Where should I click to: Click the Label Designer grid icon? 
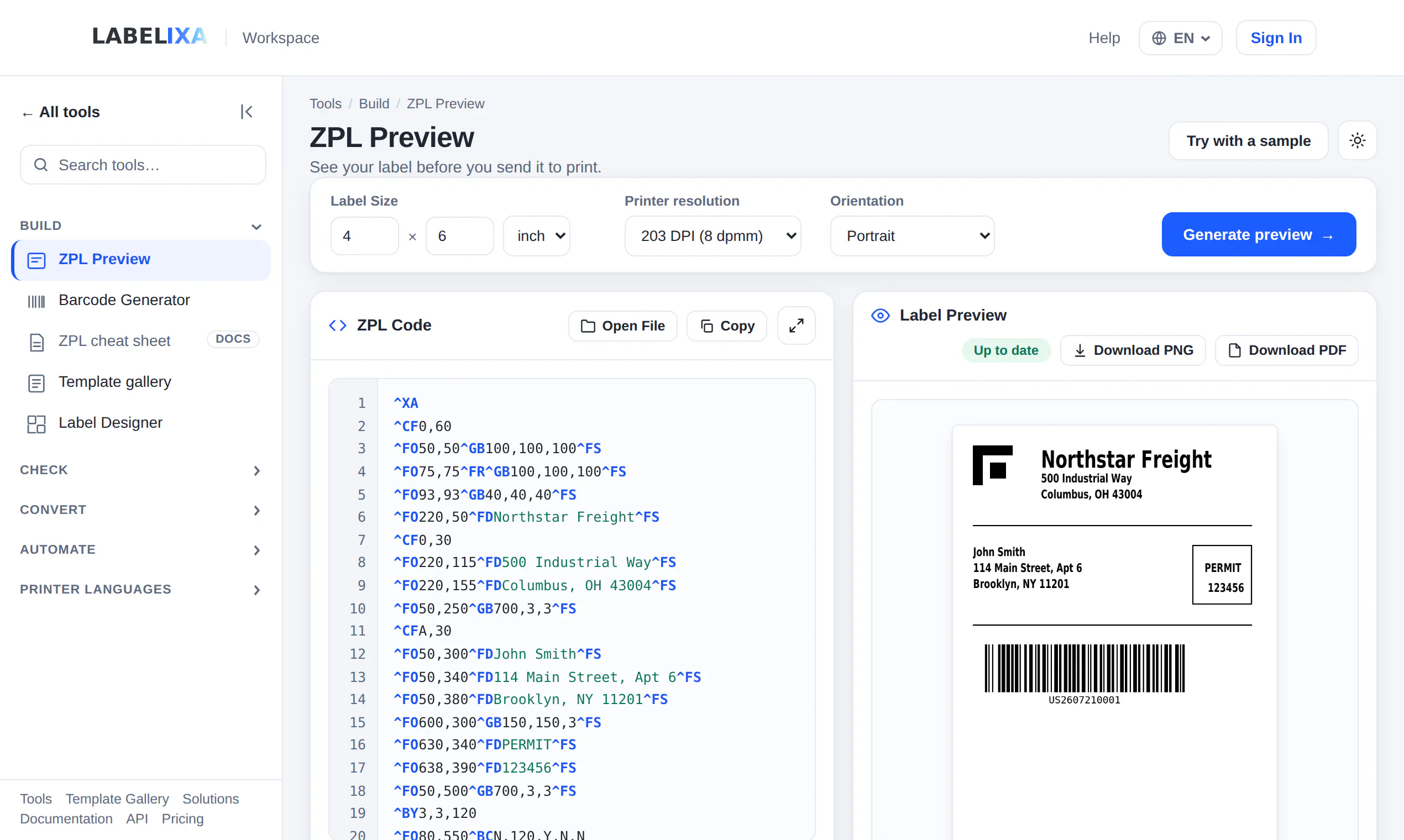(x=37, y=423)
